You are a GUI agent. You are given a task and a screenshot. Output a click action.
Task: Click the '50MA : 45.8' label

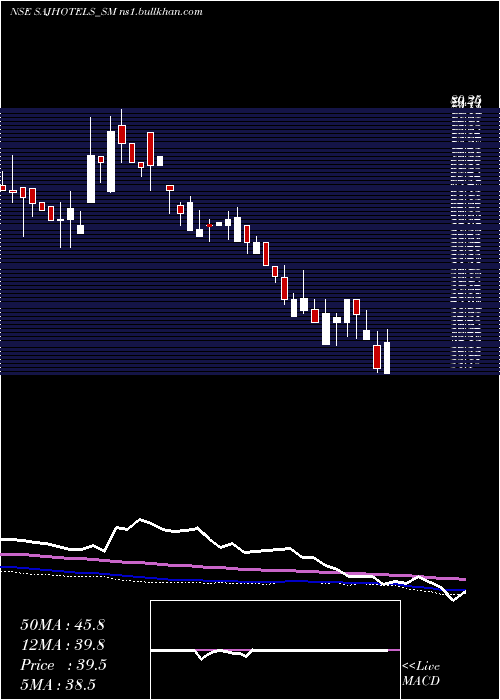tap(62, 625)
